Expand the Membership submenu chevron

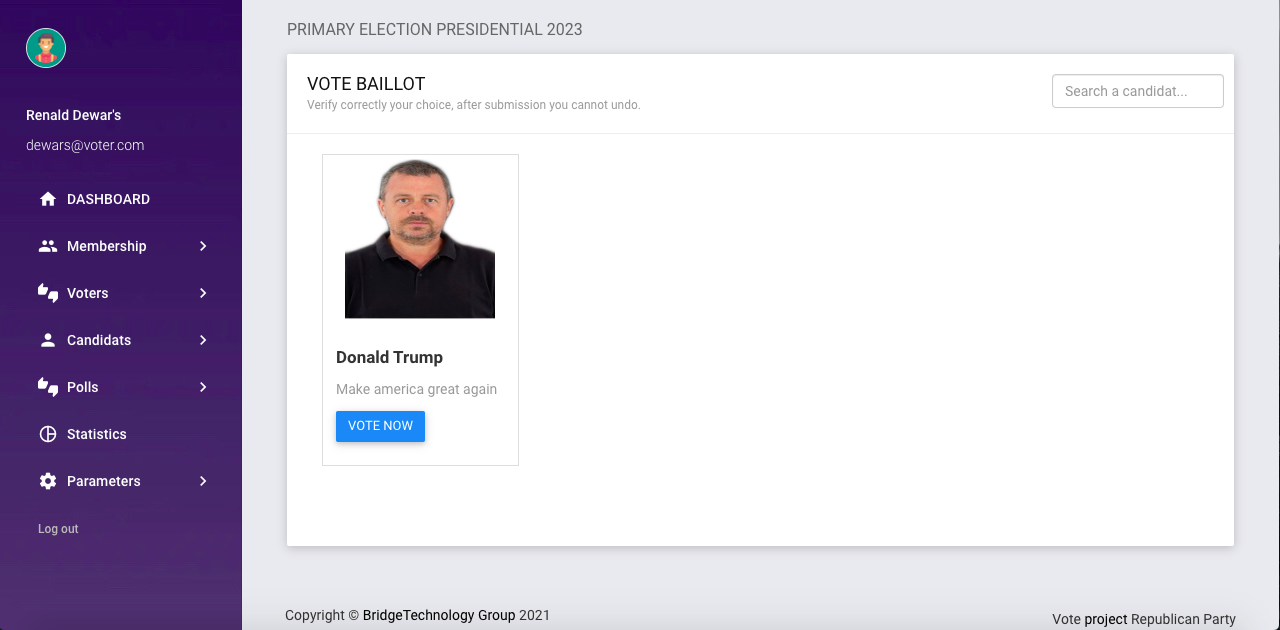point(203,245)
